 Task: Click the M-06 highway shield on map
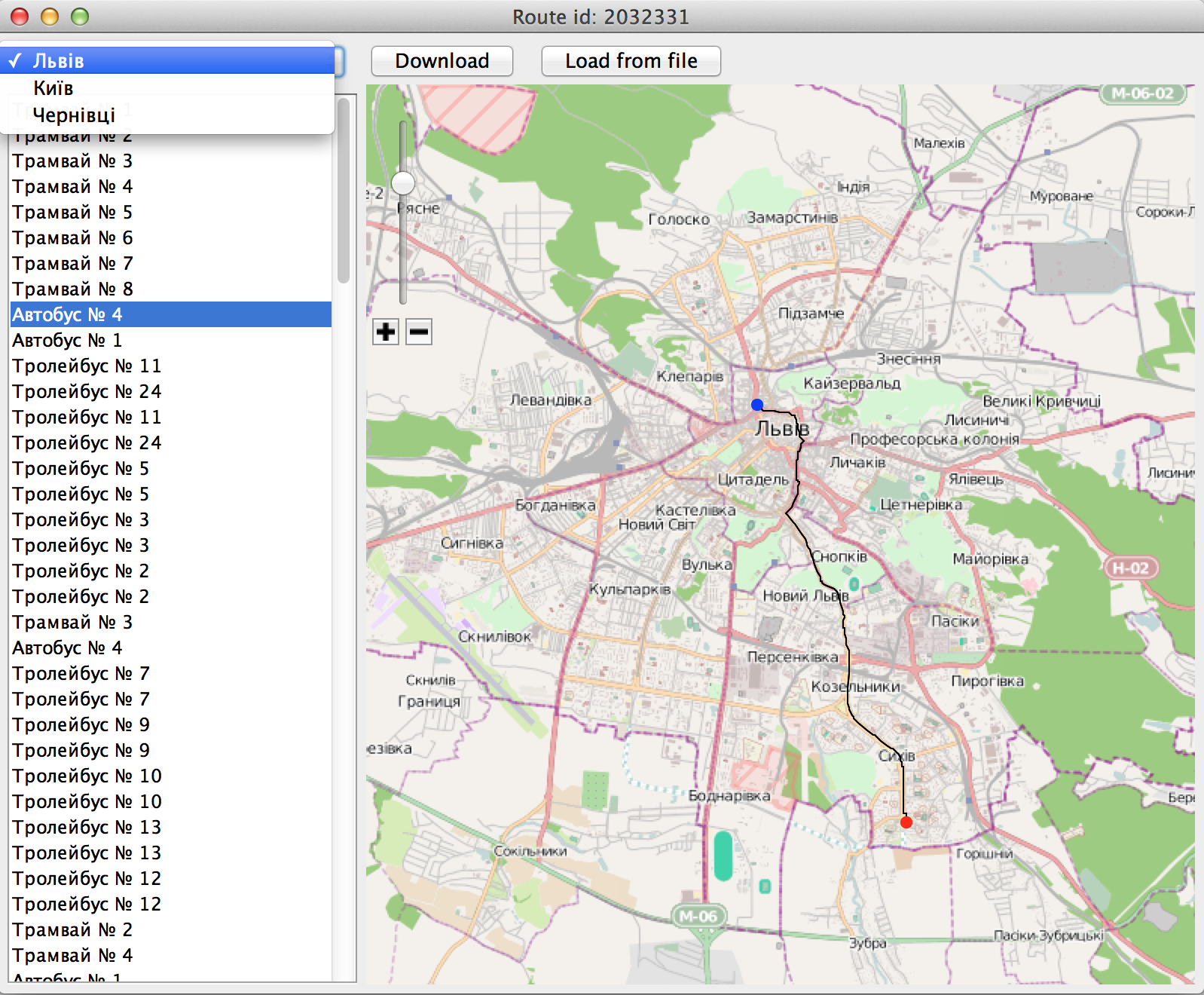[x=698, y=917]
